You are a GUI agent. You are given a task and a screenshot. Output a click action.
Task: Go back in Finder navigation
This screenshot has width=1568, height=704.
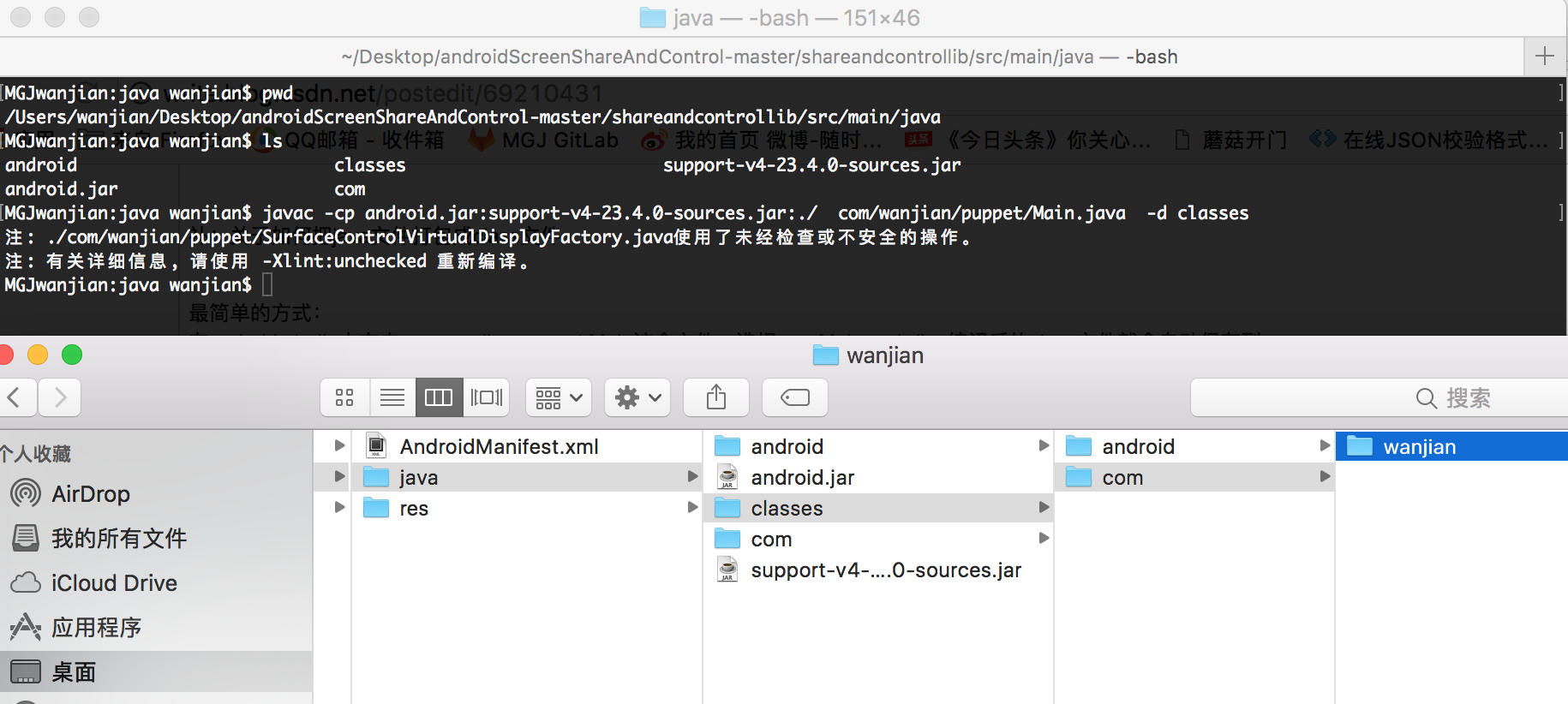point(15,397)
